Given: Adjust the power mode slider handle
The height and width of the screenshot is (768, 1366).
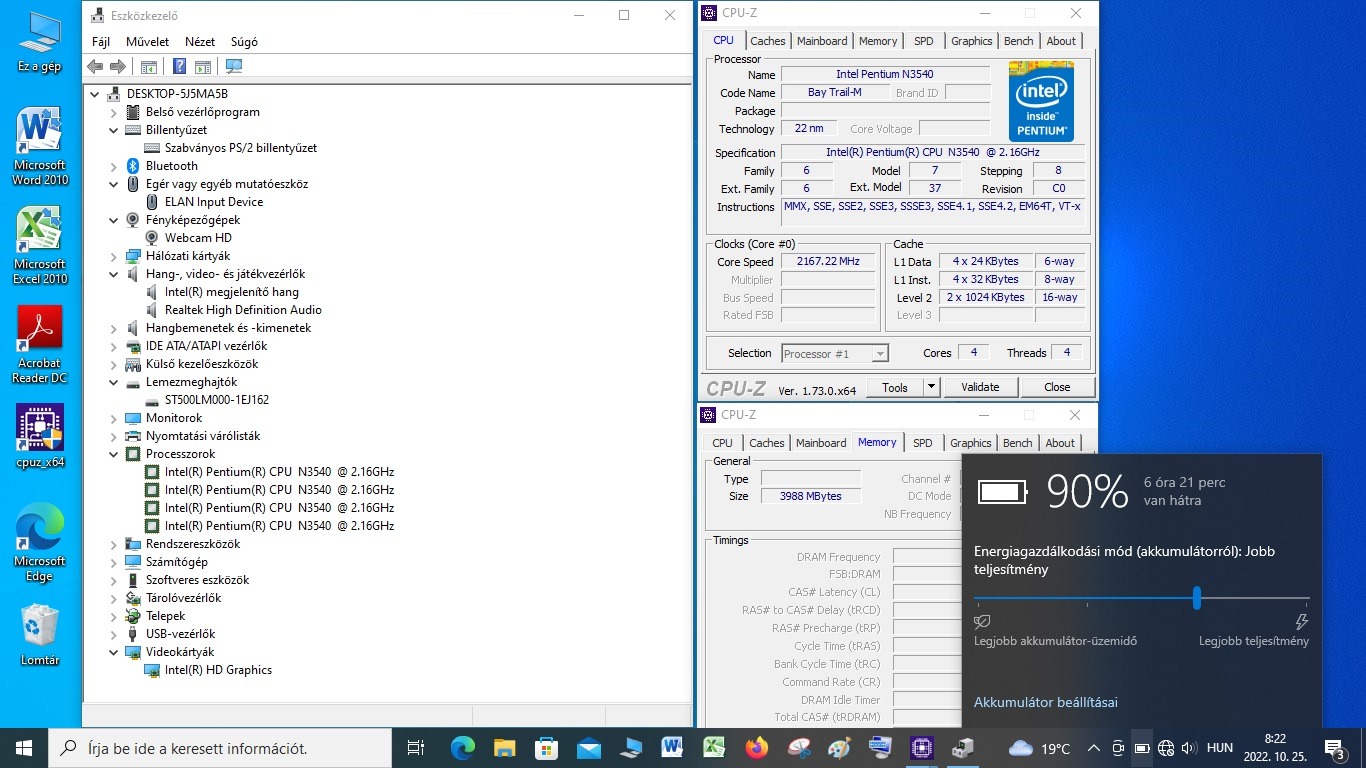Looking at the screenshot, I should pos(1197,598).
